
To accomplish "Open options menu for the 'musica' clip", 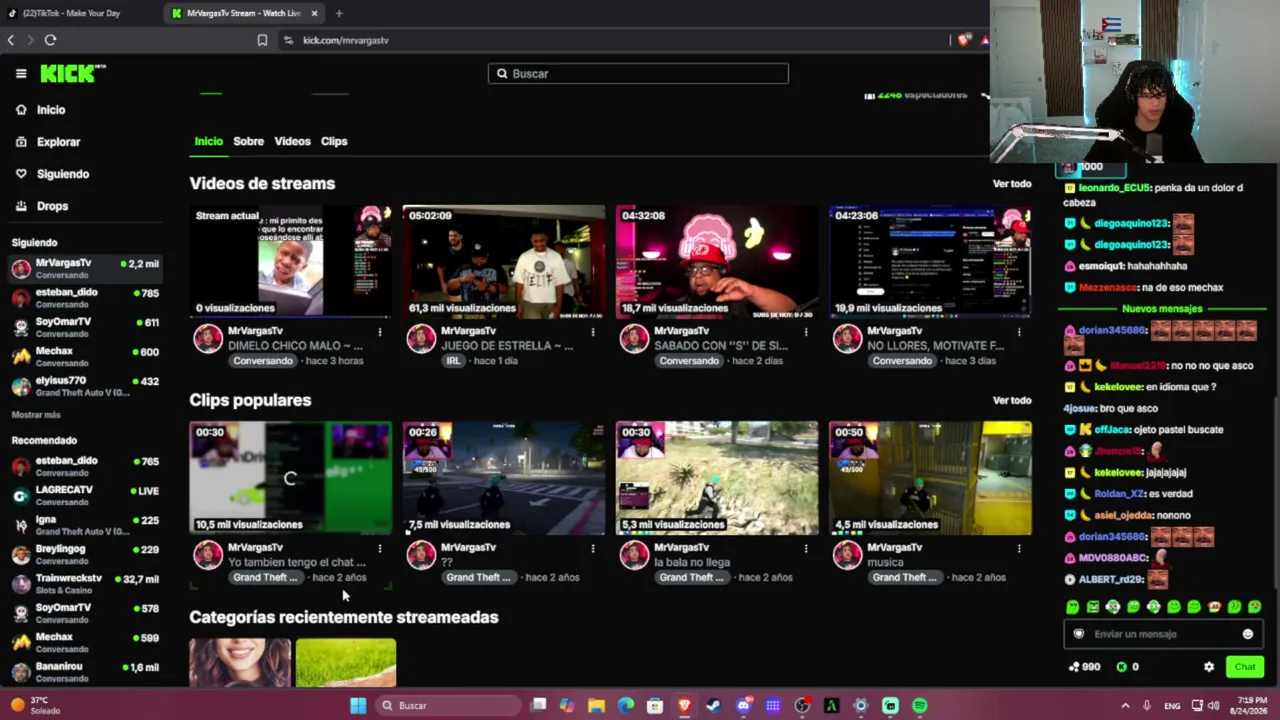I will 1019,548.
